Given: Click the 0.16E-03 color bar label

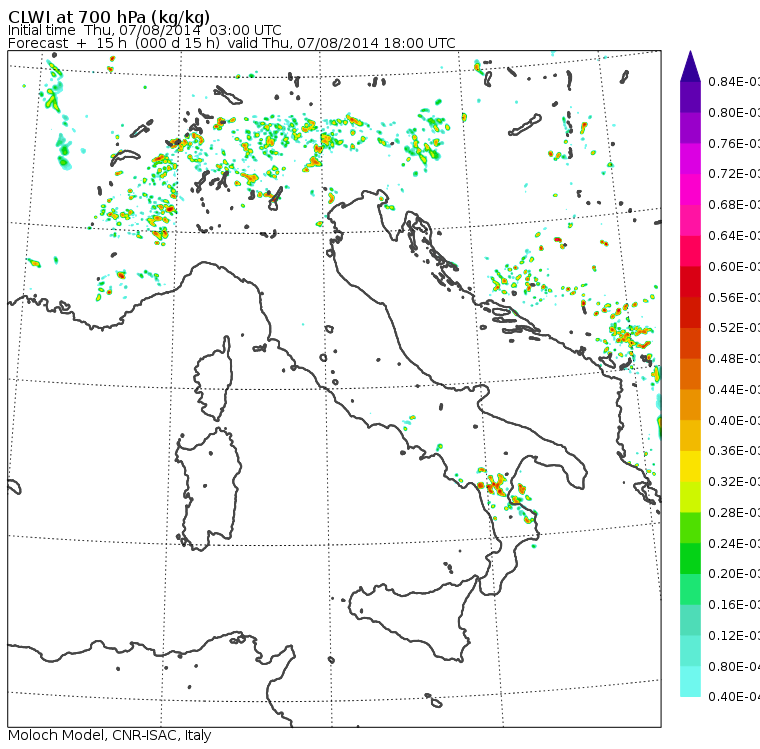Looking at the screenshot, I should pos(734,605).
